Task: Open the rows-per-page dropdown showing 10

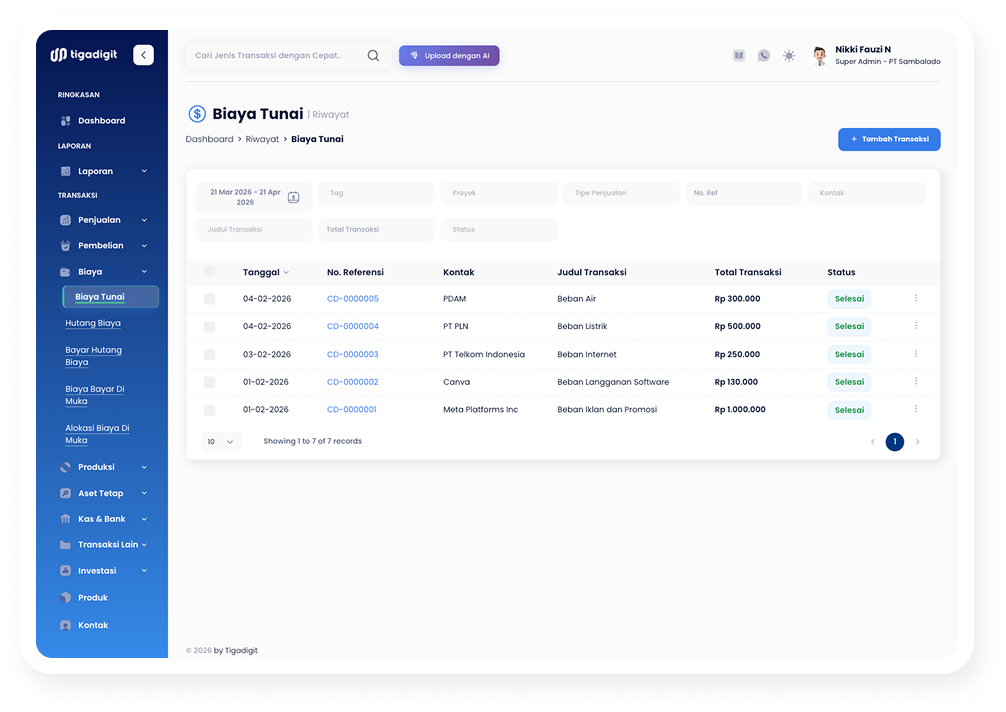Action: [x=221, y=442]
